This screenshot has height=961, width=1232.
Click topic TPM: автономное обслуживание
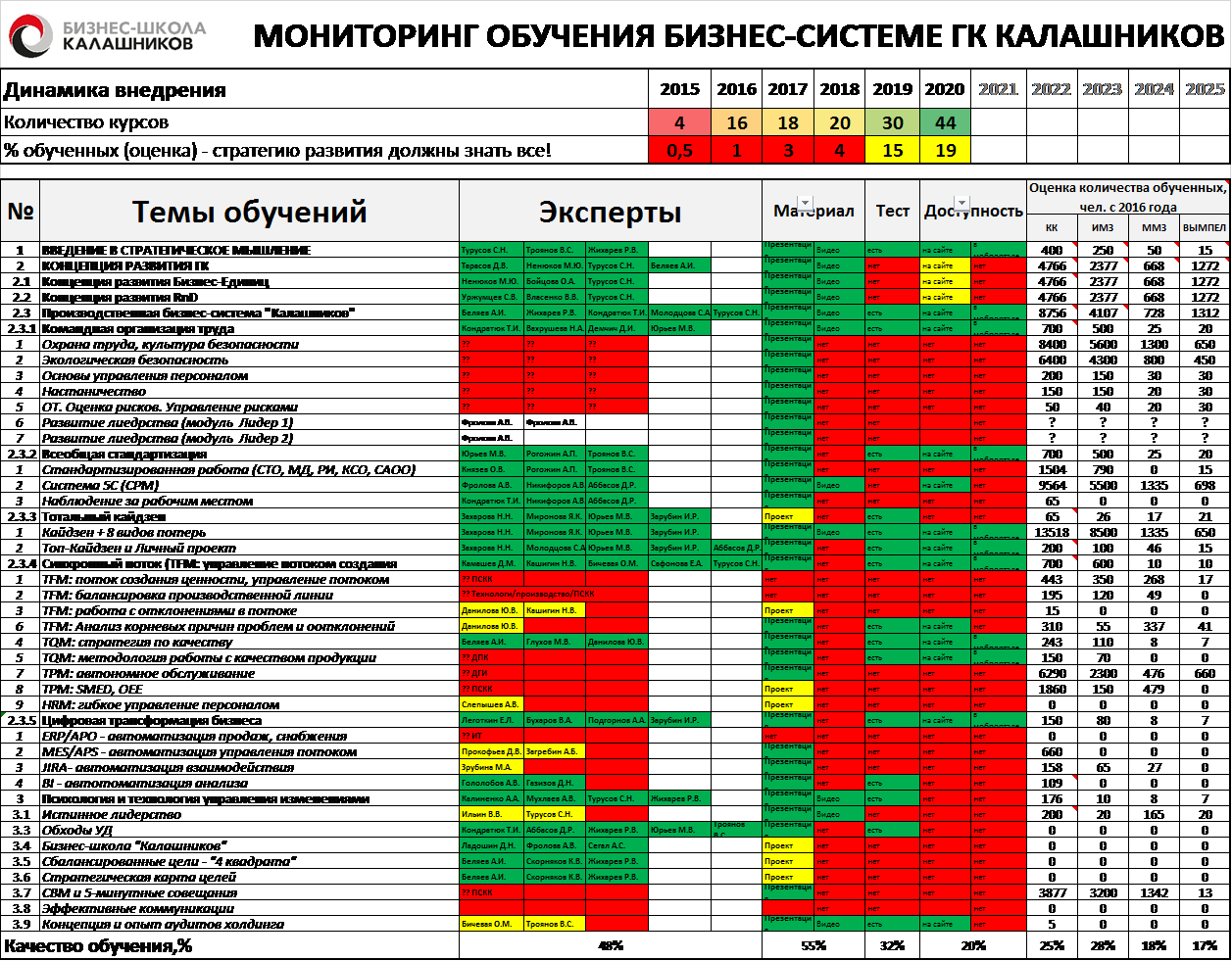tap(148, 673)
